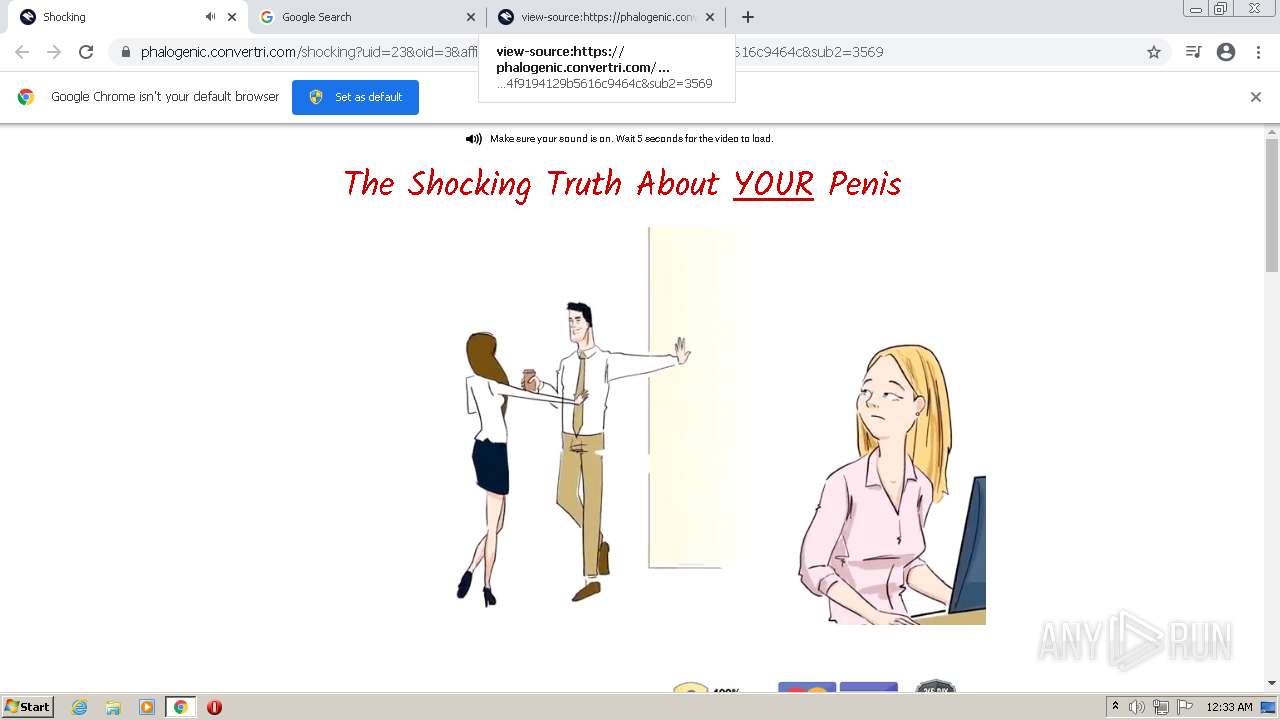
Task: Switch to the Google Search tab
Action: 366,17
